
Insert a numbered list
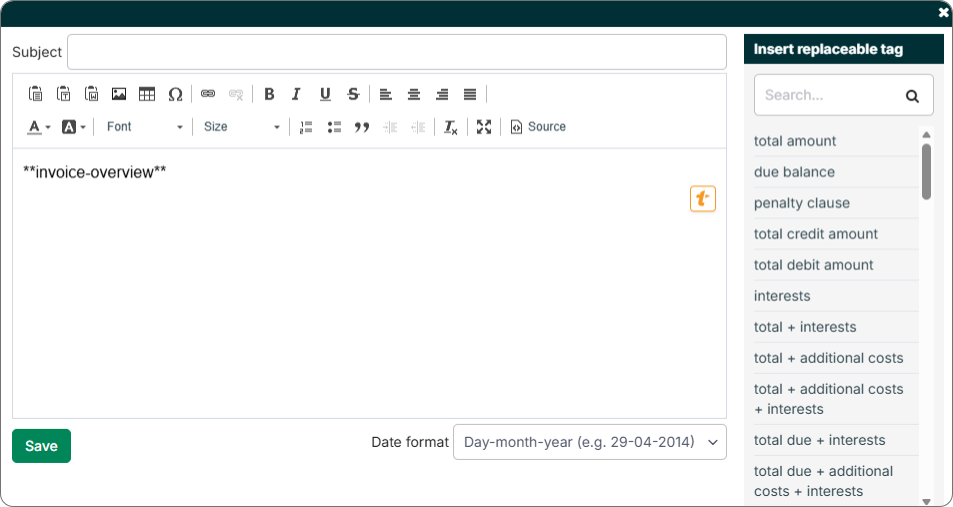(x=306, y=126)
